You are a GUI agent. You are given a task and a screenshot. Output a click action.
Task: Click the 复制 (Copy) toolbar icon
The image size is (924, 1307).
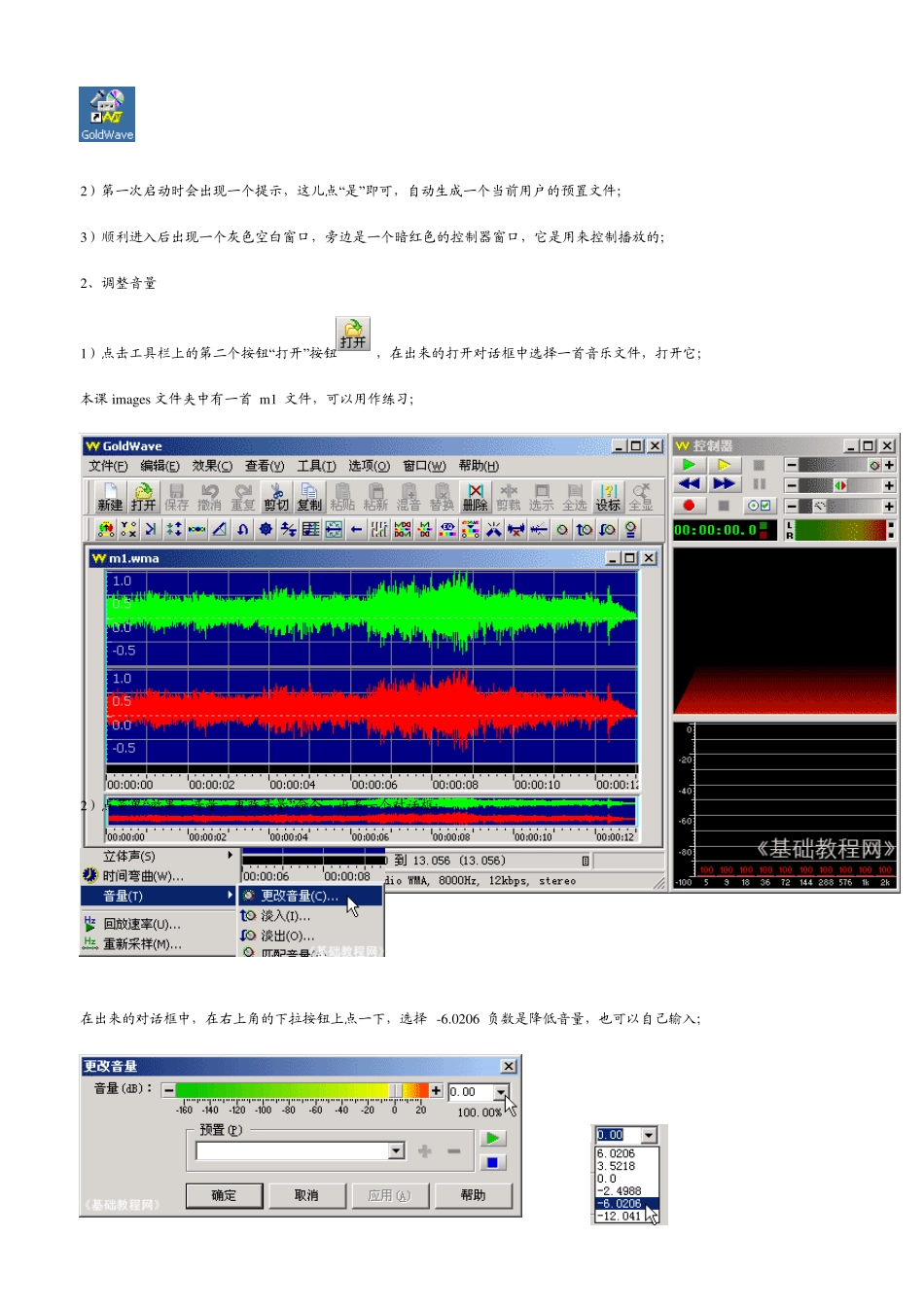point(309,497)
